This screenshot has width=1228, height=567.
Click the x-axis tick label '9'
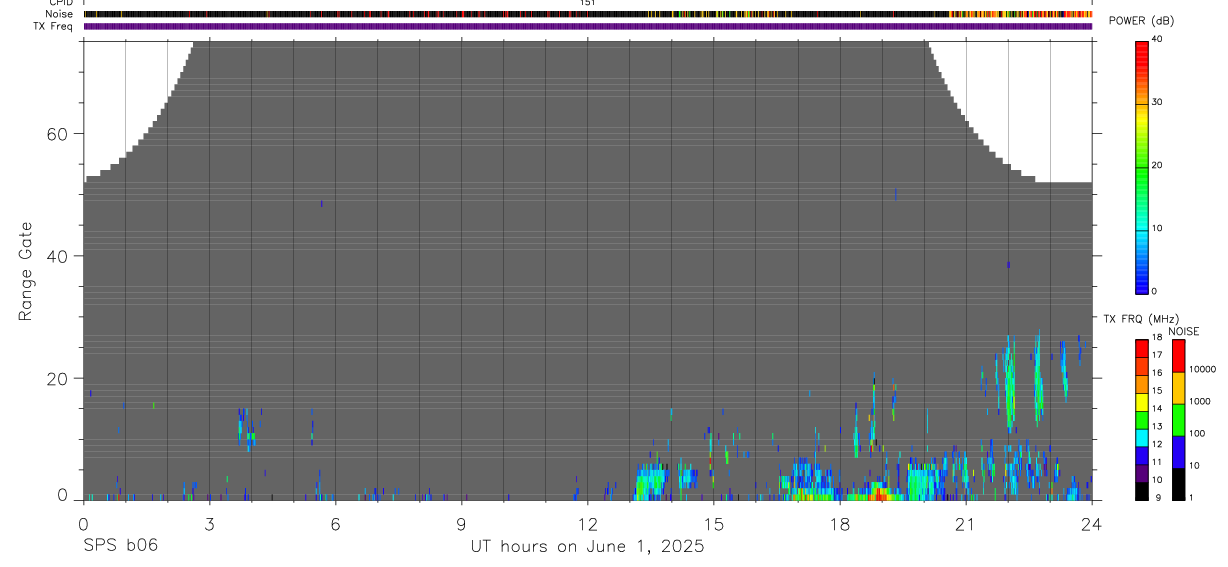461,524
